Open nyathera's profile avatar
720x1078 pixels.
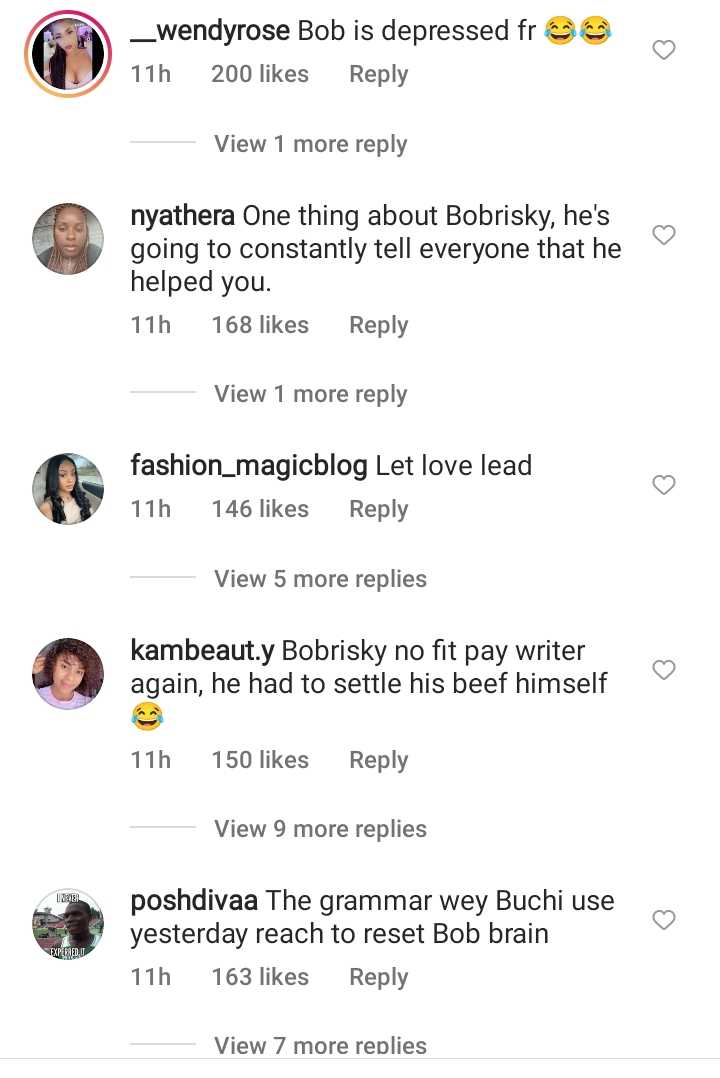68,239
